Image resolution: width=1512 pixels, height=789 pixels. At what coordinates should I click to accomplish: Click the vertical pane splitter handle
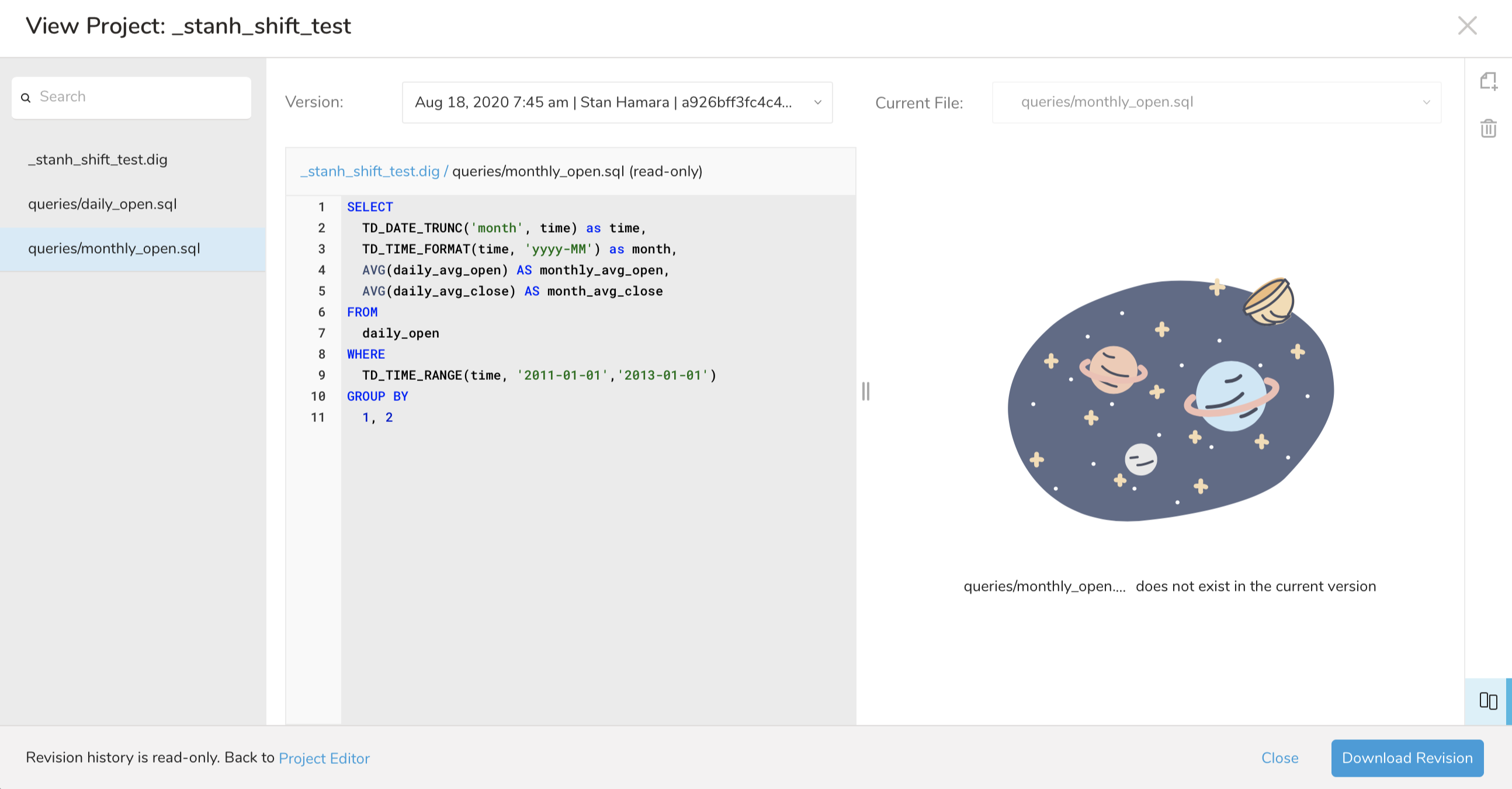[x=865, y=391]
